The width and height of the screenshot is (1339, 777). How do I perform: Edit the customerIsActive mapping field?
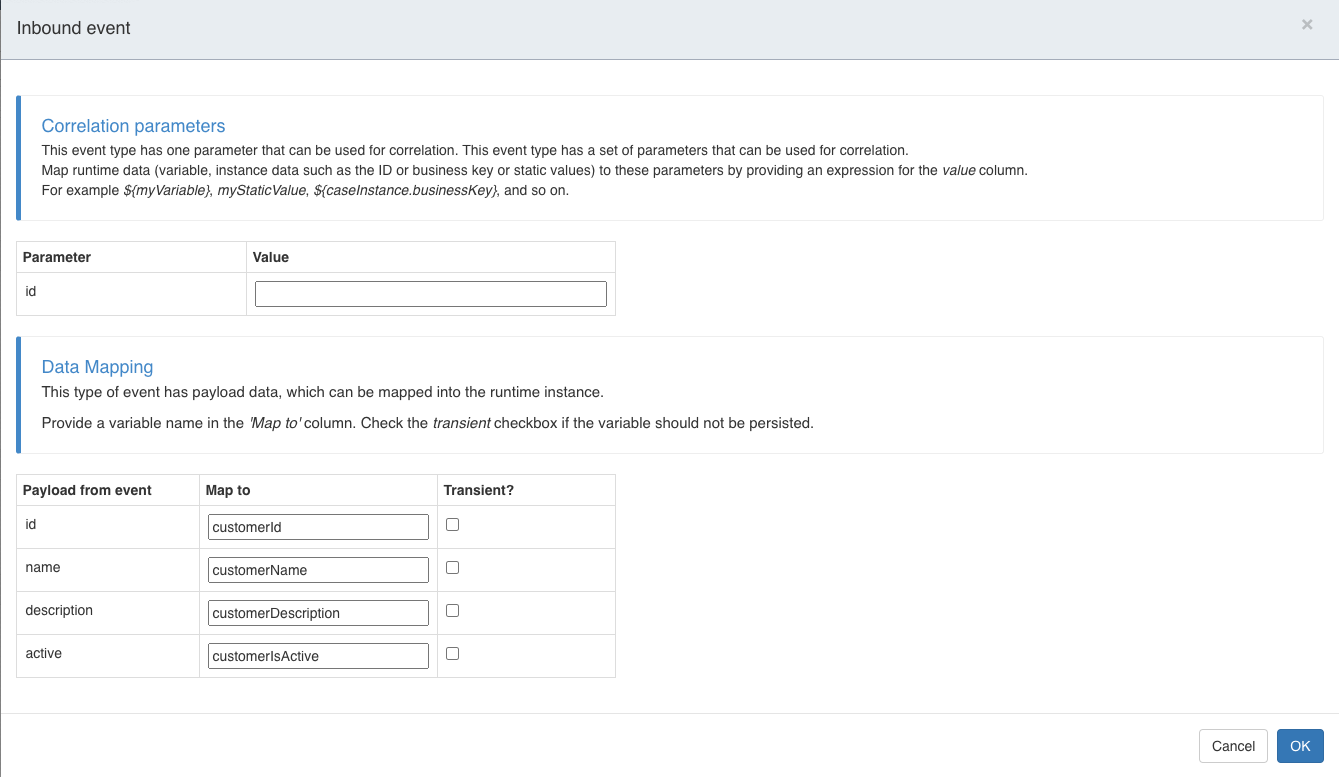click(x=318, y=656)
